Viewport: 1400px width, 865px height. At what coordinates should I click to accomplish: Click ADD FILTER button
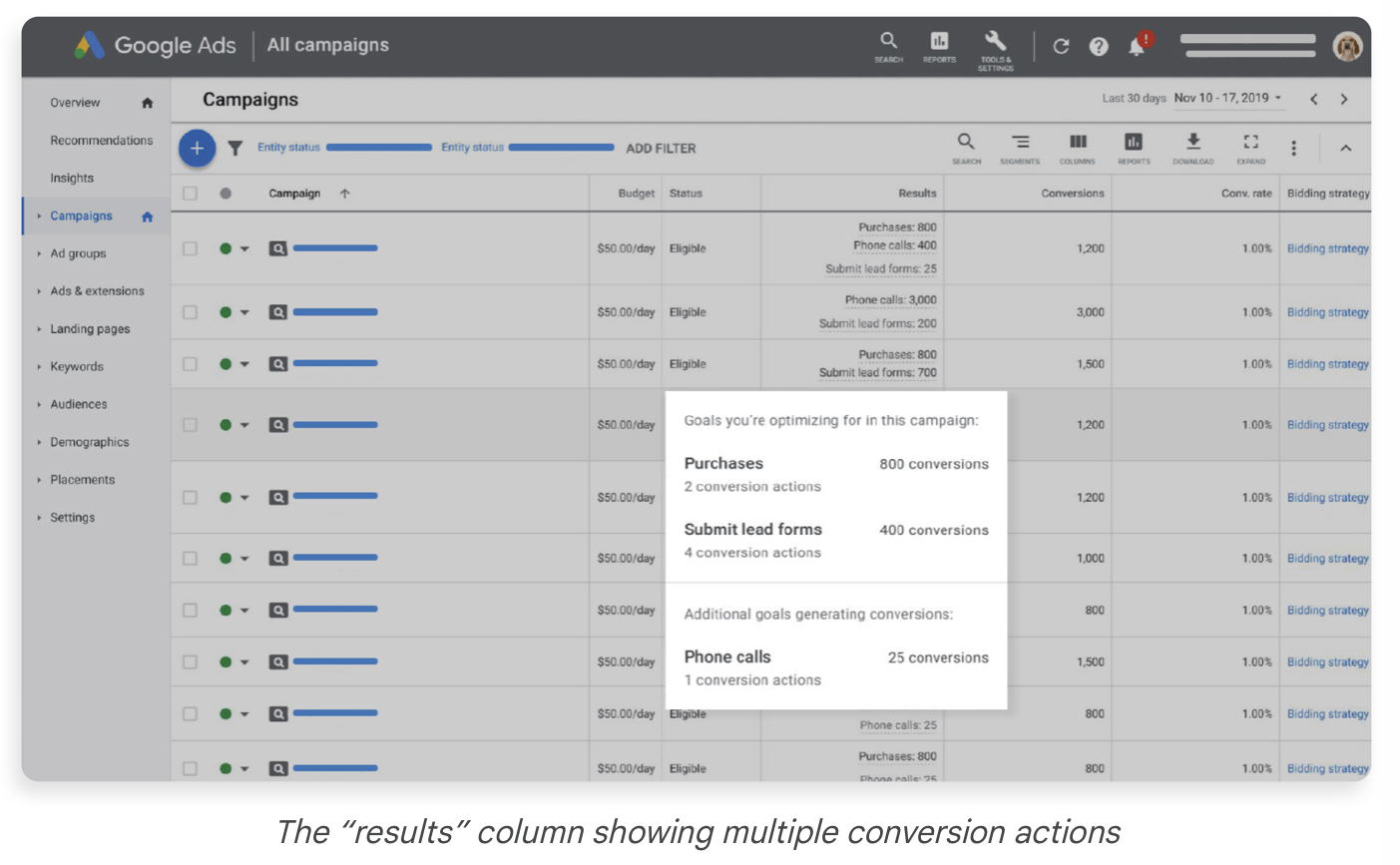[x=661, y=149]
